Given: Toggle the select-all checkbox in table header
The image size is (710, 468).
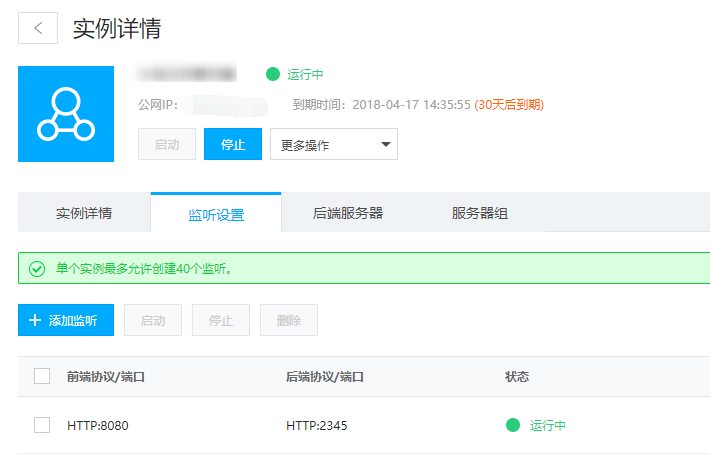Looking at the screenshot, I should [x=42, y=377].
